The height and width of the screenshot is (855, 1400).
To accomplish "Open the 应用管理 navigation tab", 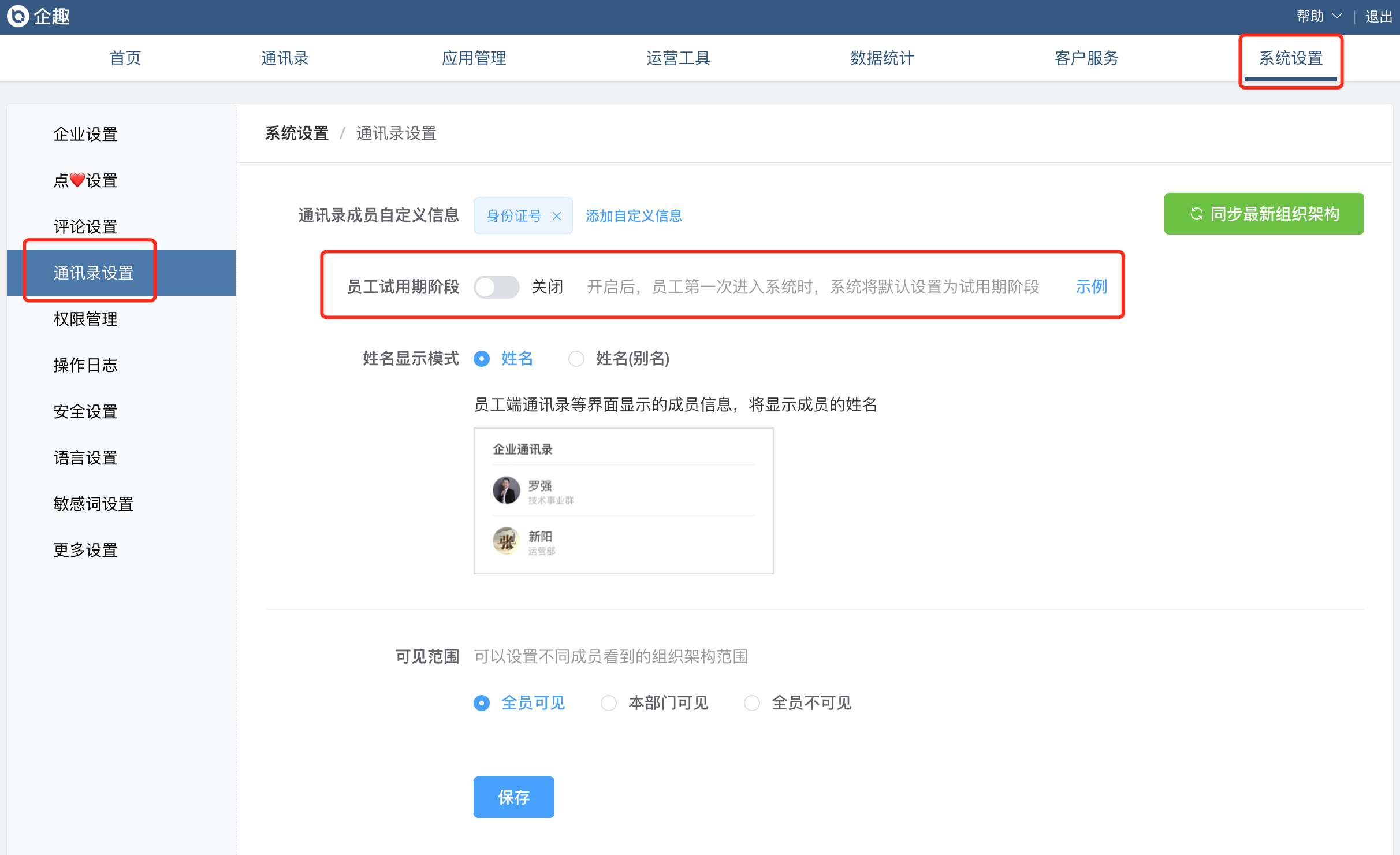I will 474,58.
